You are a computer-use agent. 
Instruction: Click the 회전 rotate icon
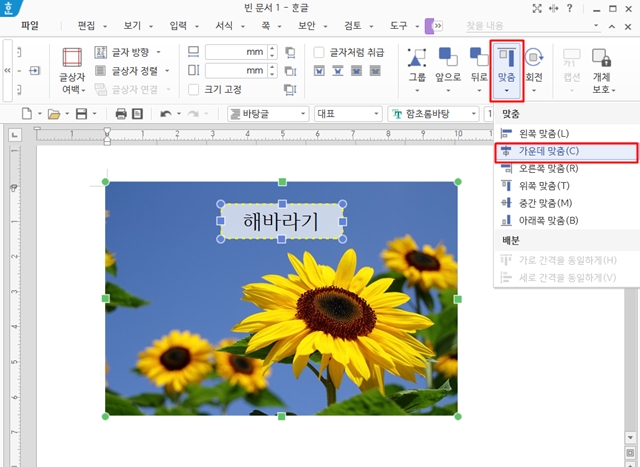tap(534, 57)
